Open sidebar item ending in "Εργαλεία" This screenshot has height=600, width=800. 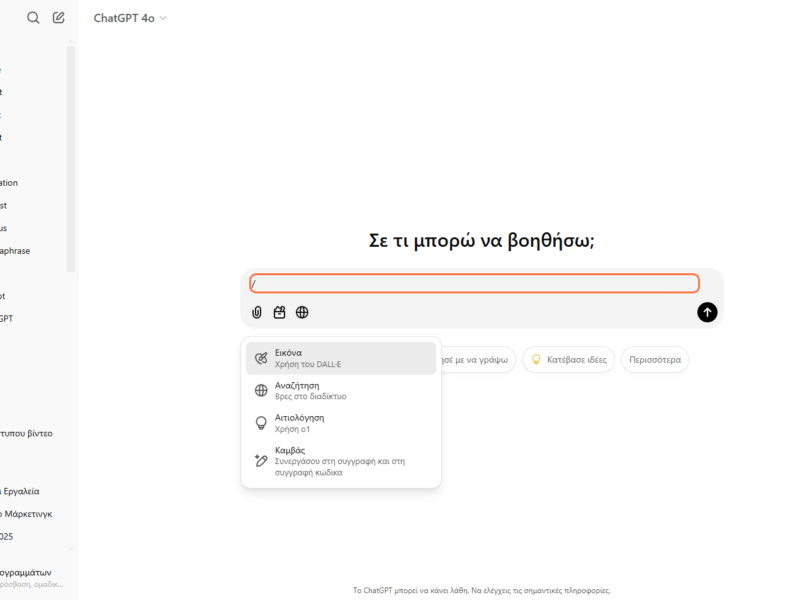(x=20, y=491)
